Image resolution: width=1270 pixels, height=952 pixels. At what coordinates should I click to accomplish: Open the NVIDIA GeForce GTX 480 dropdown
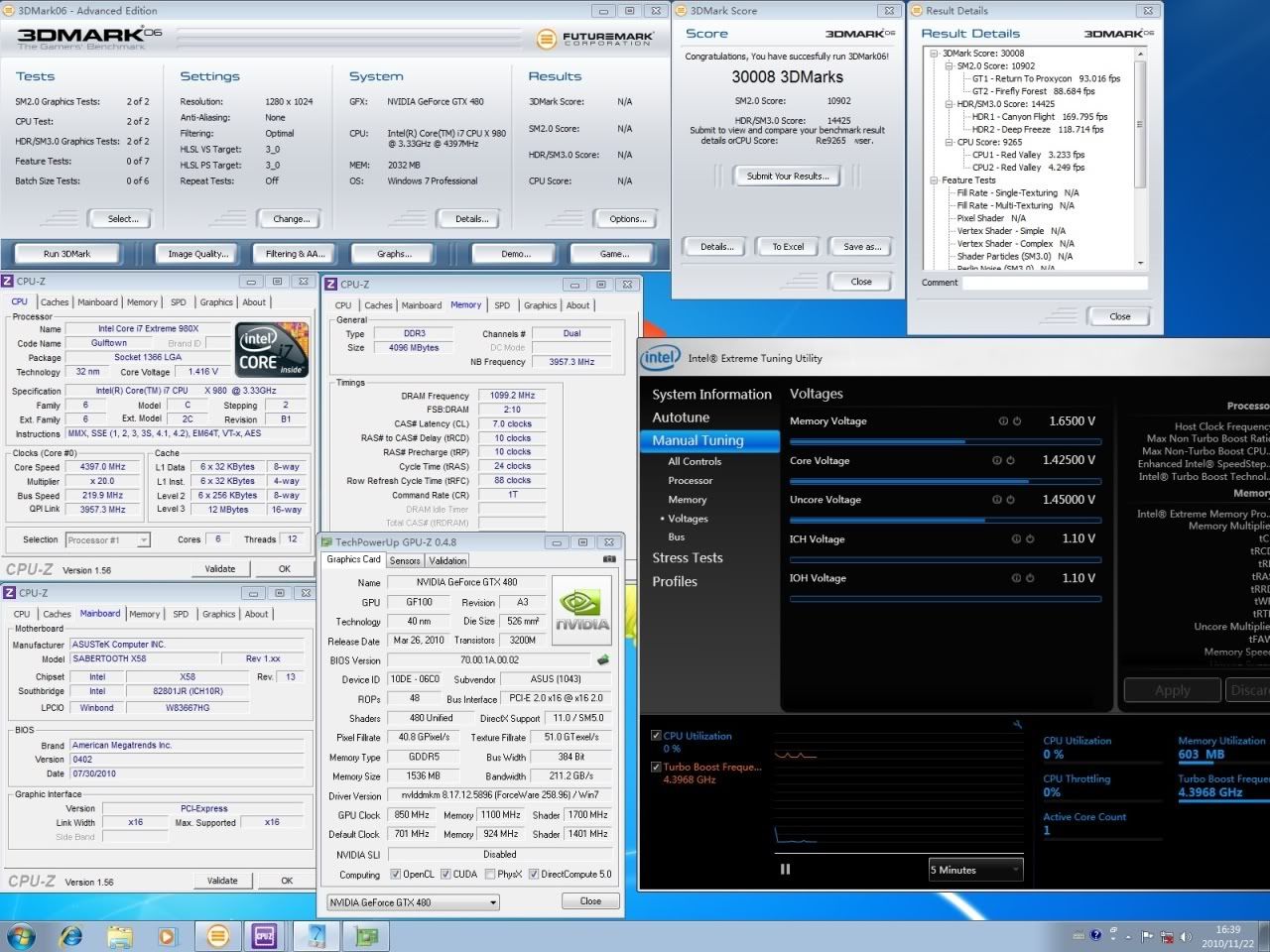point(413,902)
